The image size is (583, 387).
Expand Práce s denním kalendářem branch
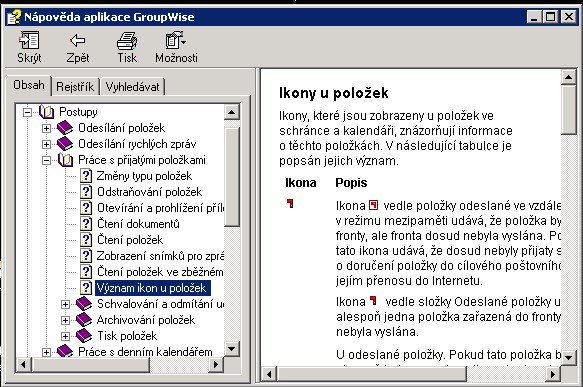(46, 352)
